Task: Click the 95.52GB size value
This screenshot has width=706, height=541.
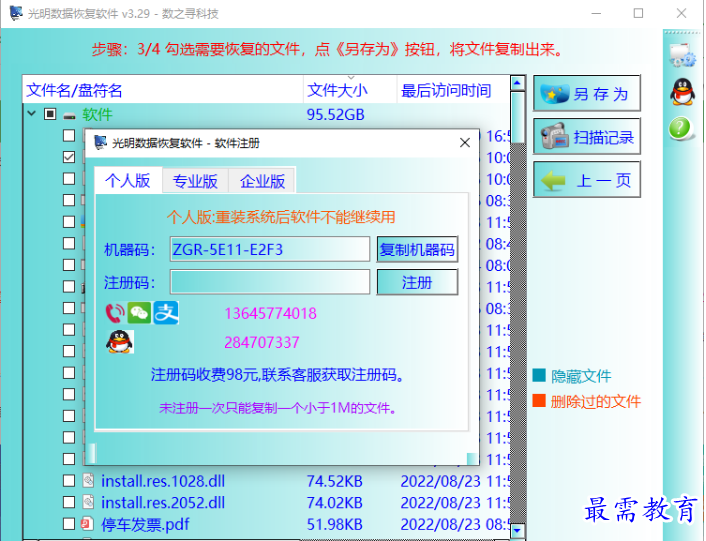Action: coord(335,115)
